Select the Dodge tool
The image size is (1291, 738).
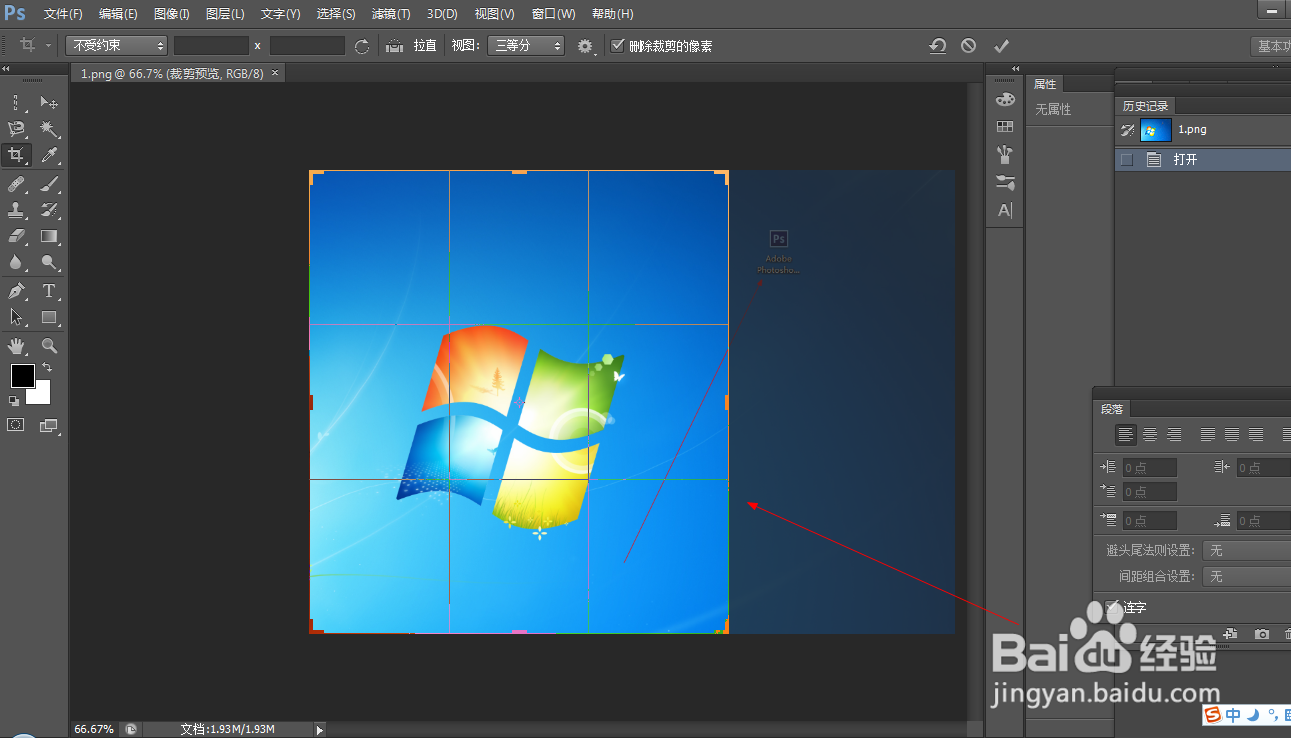[x=49, y=263]
